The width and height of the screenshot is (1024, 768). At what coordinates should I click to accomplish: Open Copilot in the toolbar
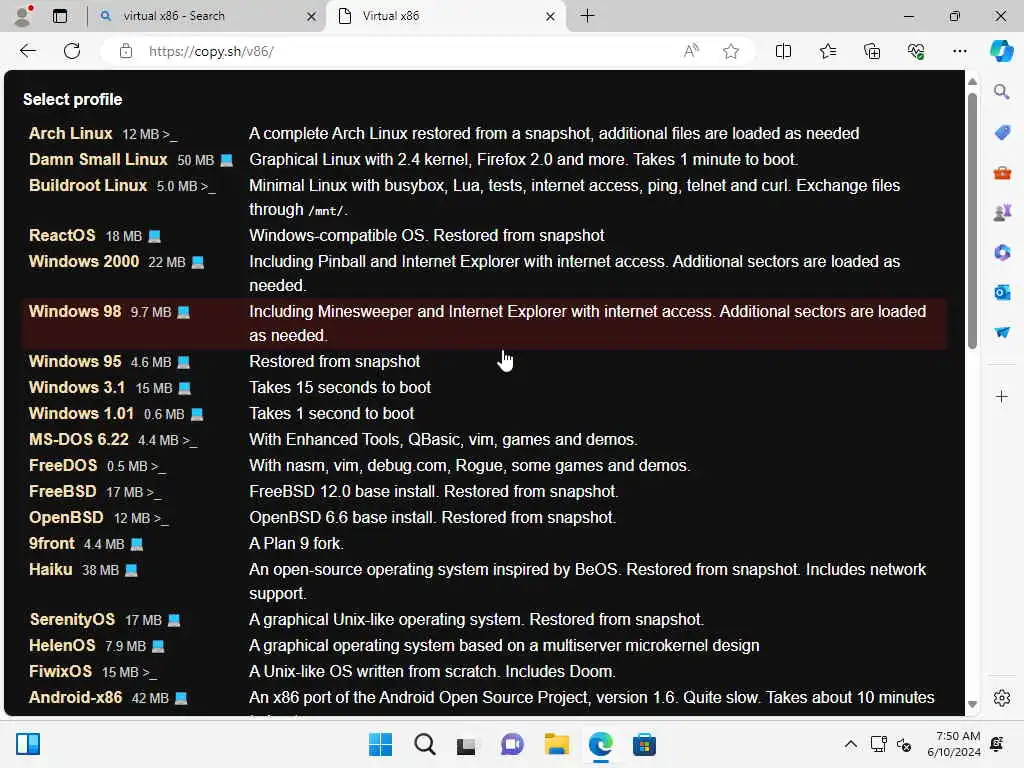(x=1001, y=51)
